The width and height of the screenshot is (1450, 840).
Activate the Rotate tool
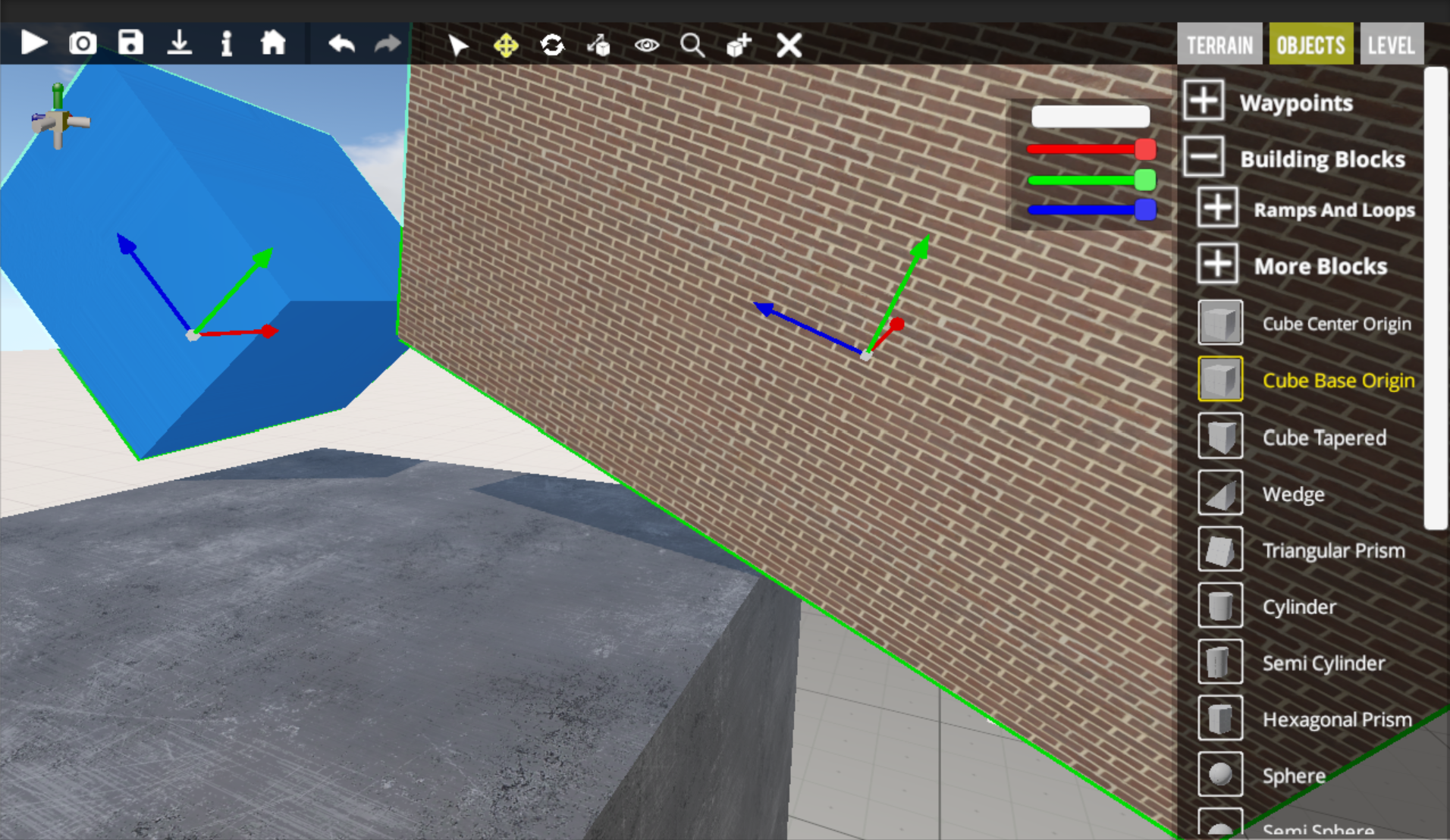(552, 45)
